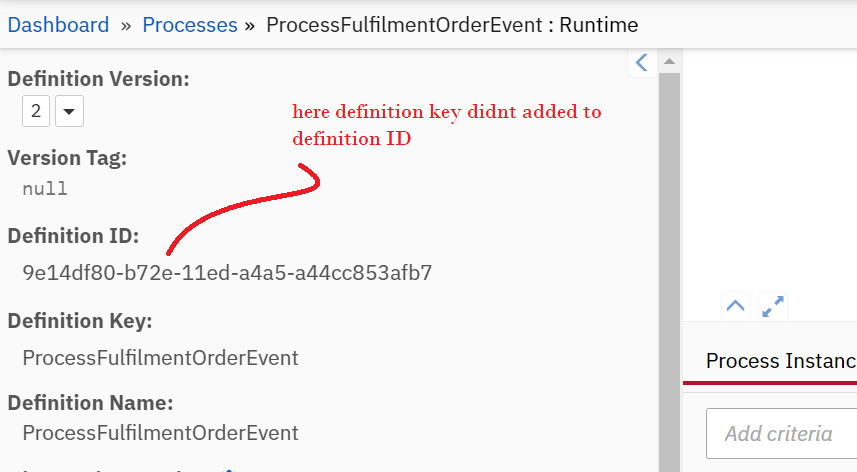The width and height of the screenshot is (857, 472).
Task: Click the Add criteria search field
Action: coord(781,434)
